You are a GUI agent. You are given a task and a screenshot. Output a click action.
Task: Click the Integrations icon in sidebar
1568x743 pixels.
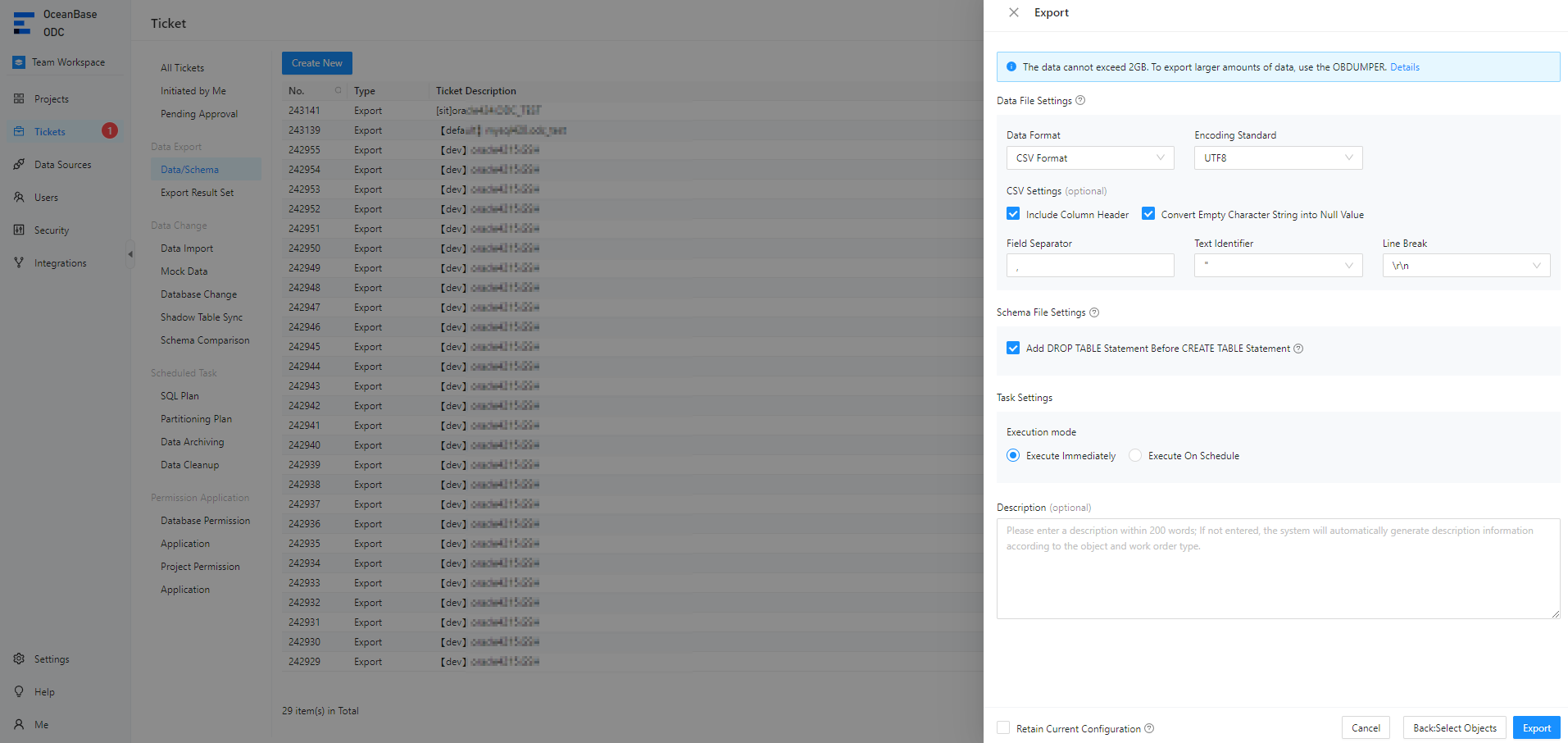19,263
